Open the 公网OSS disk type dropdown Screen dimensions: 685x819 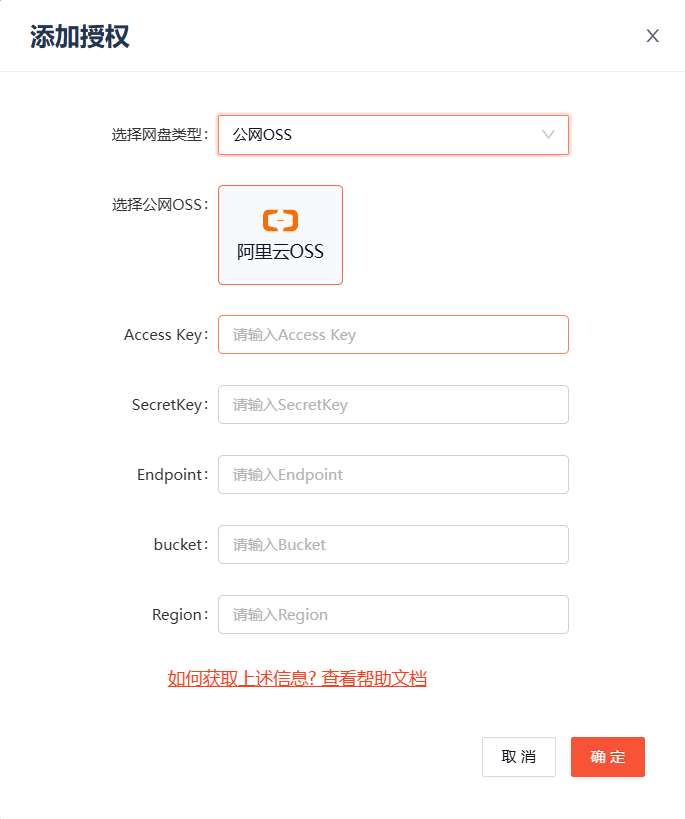(393, 134)
